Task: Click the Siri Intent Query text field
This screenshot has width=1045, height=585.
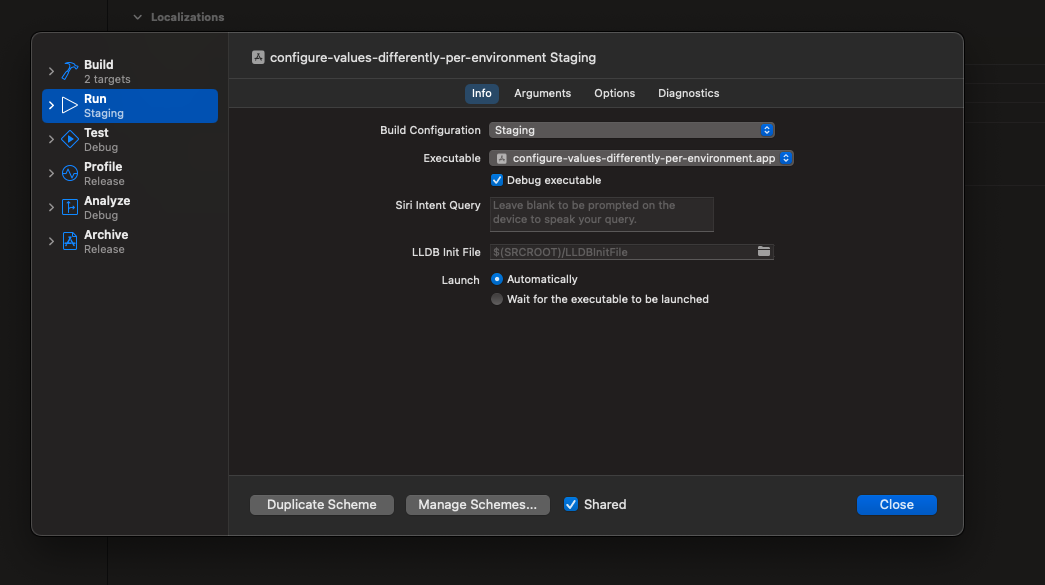Action: tap(601, 213)
